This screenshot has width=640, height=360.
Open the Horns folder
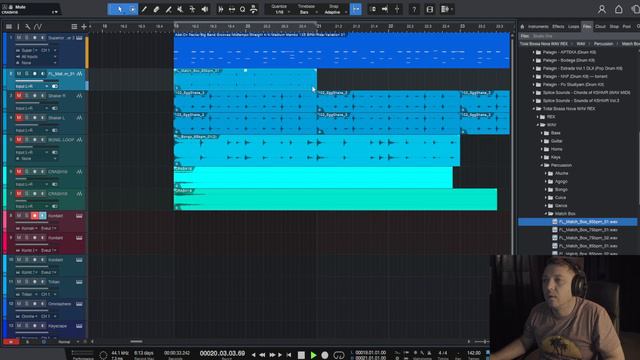(x=557, y=149)
